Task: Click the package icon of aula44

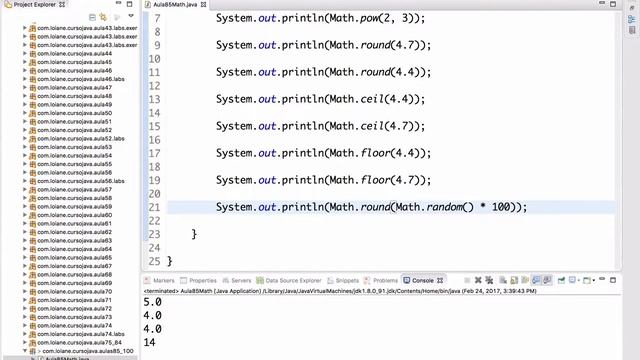Action: (x=33, y=53)
